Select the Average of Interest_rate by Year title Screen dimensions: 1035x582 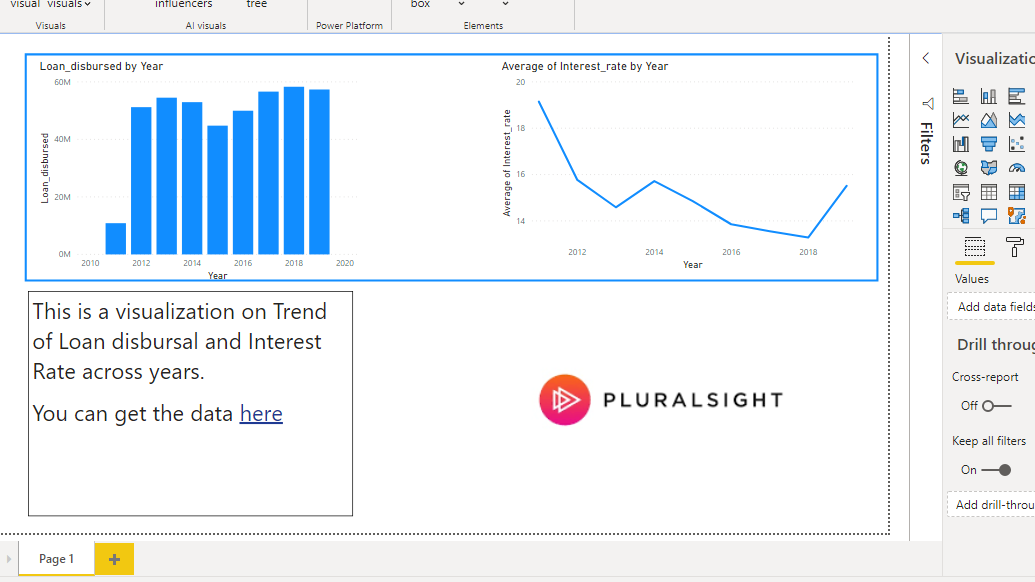(585, 66)
